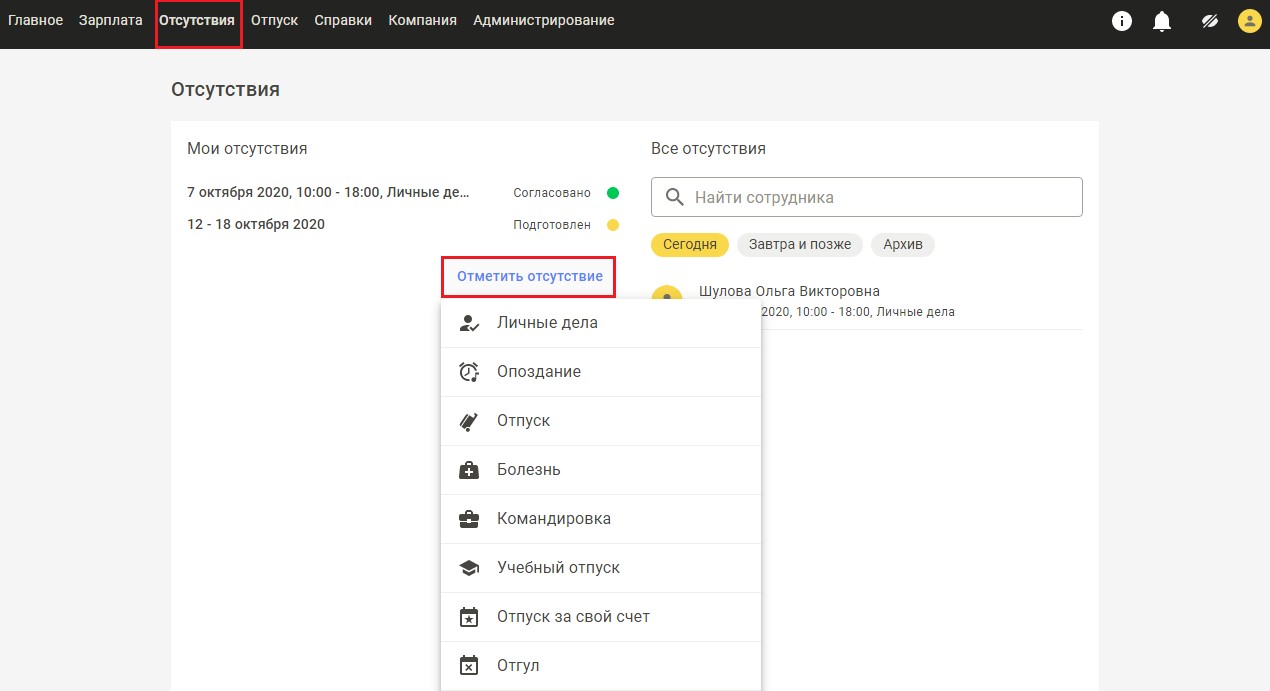Click the Опоздание alarm clock icon

(469, 372)
